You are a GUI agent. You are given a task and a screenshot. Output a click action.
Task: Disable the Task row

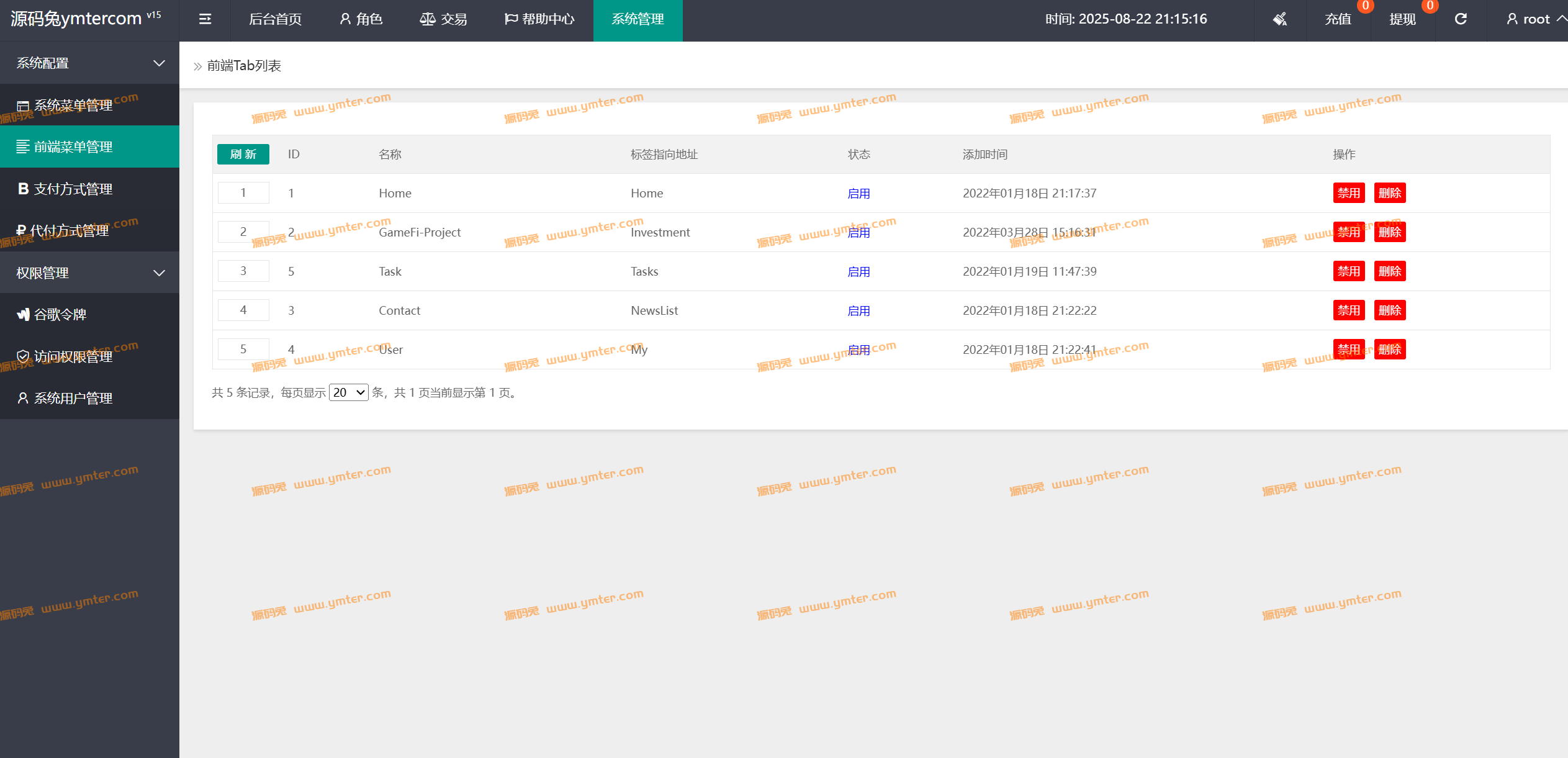click(1349, 271)
